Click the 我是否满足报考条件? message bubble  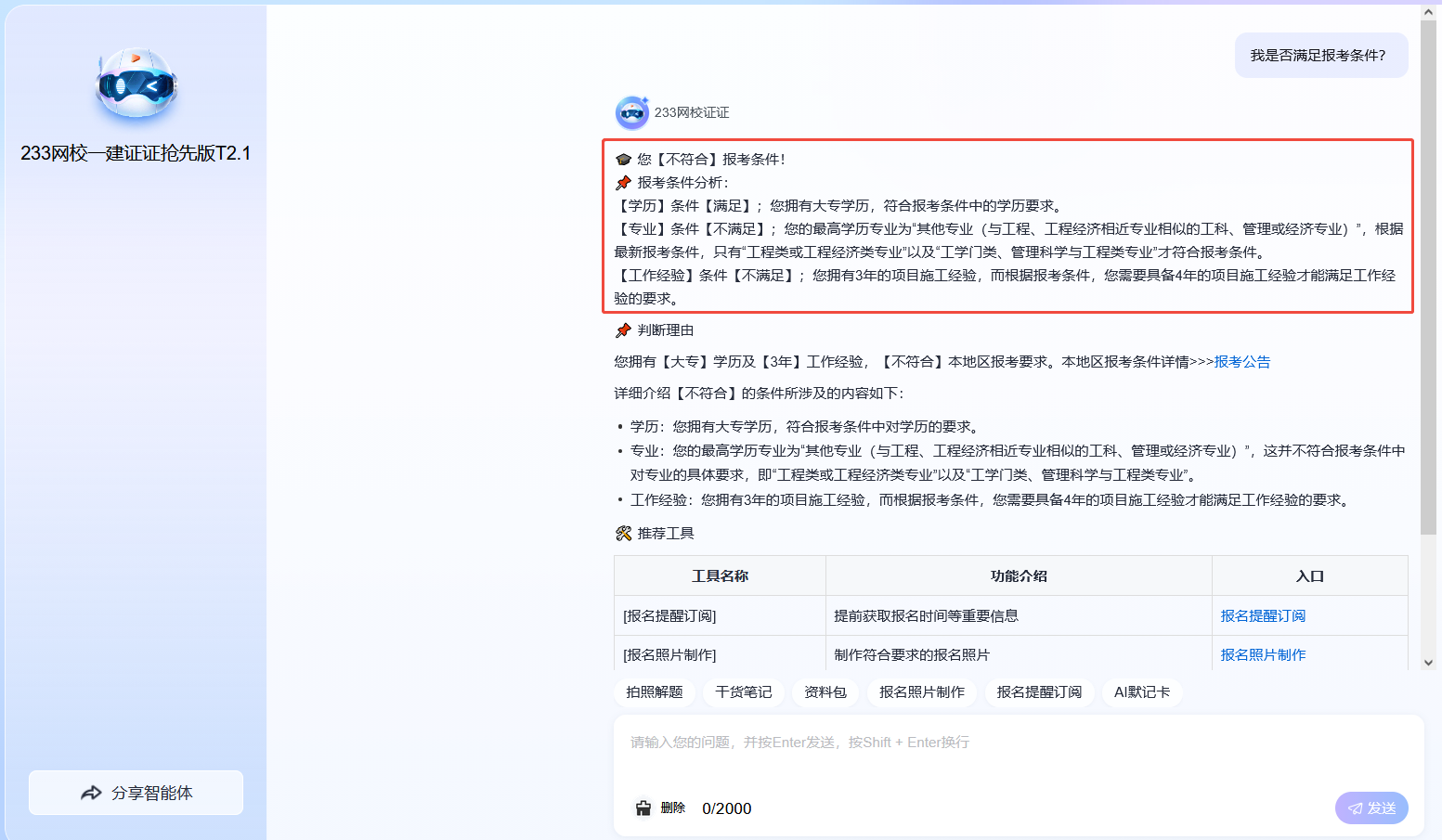coord(1320,56)
